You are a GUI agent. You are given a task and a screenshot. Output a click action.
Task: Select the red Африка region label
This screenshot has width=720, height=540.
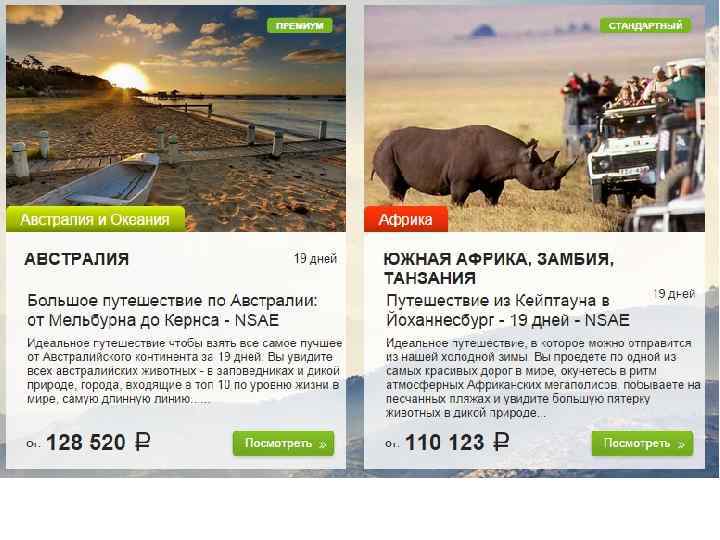click(x=406, y=219)
